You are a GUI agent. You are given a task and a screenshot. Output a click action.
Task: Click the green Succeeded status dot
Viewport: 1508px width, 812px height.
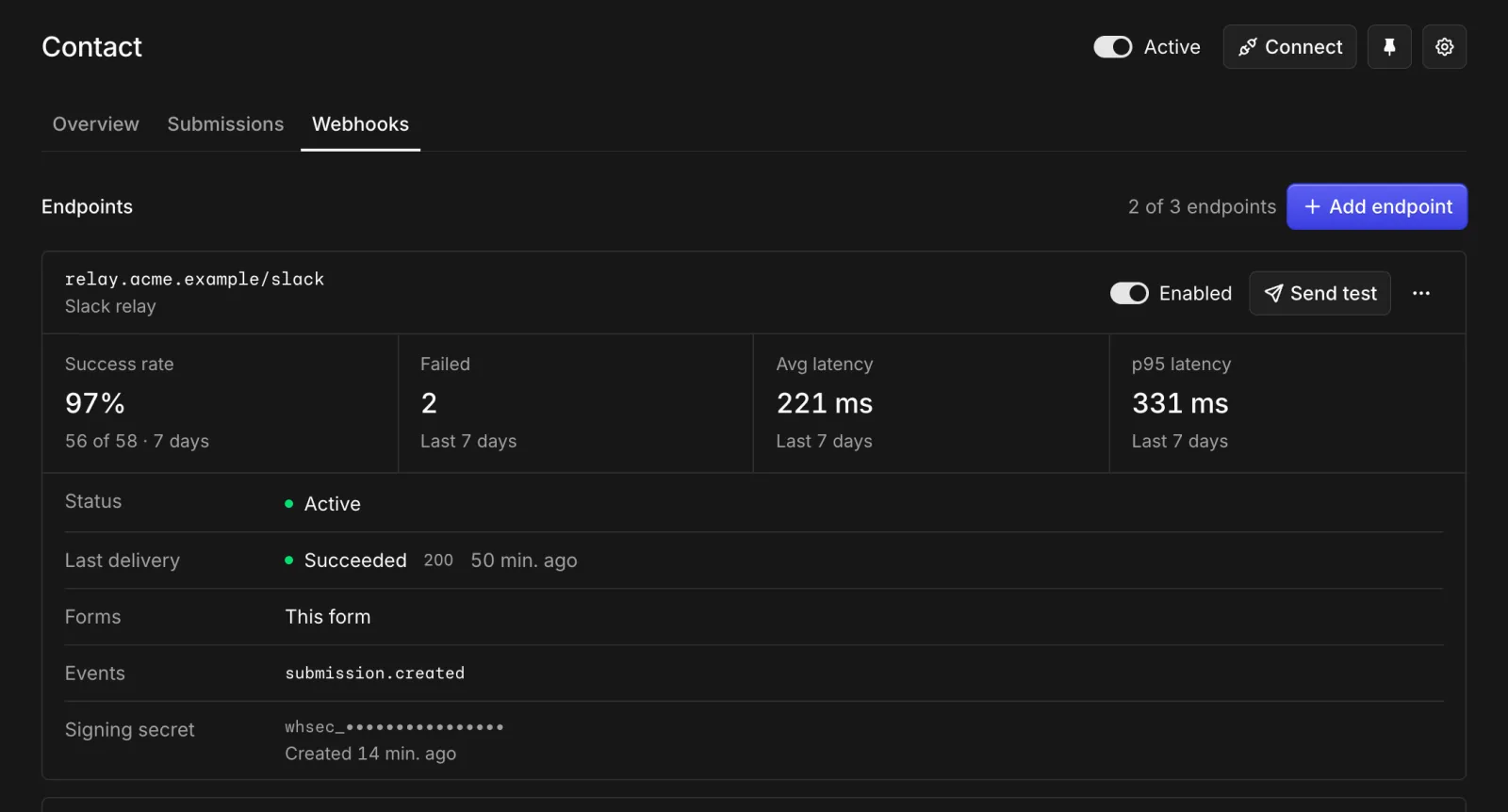click(x=289, y=560)
